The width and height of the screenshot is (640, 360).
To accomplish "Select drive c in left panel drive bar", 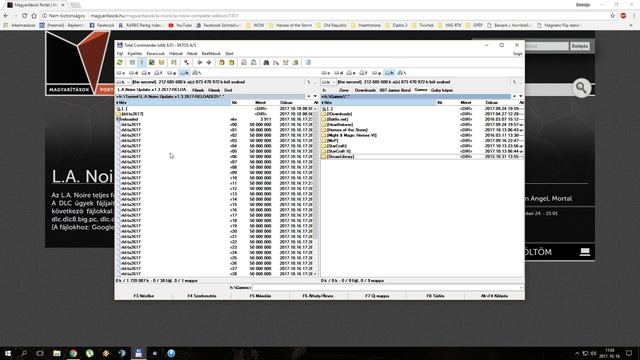I will pyautogui.click(x=121, y=73).
